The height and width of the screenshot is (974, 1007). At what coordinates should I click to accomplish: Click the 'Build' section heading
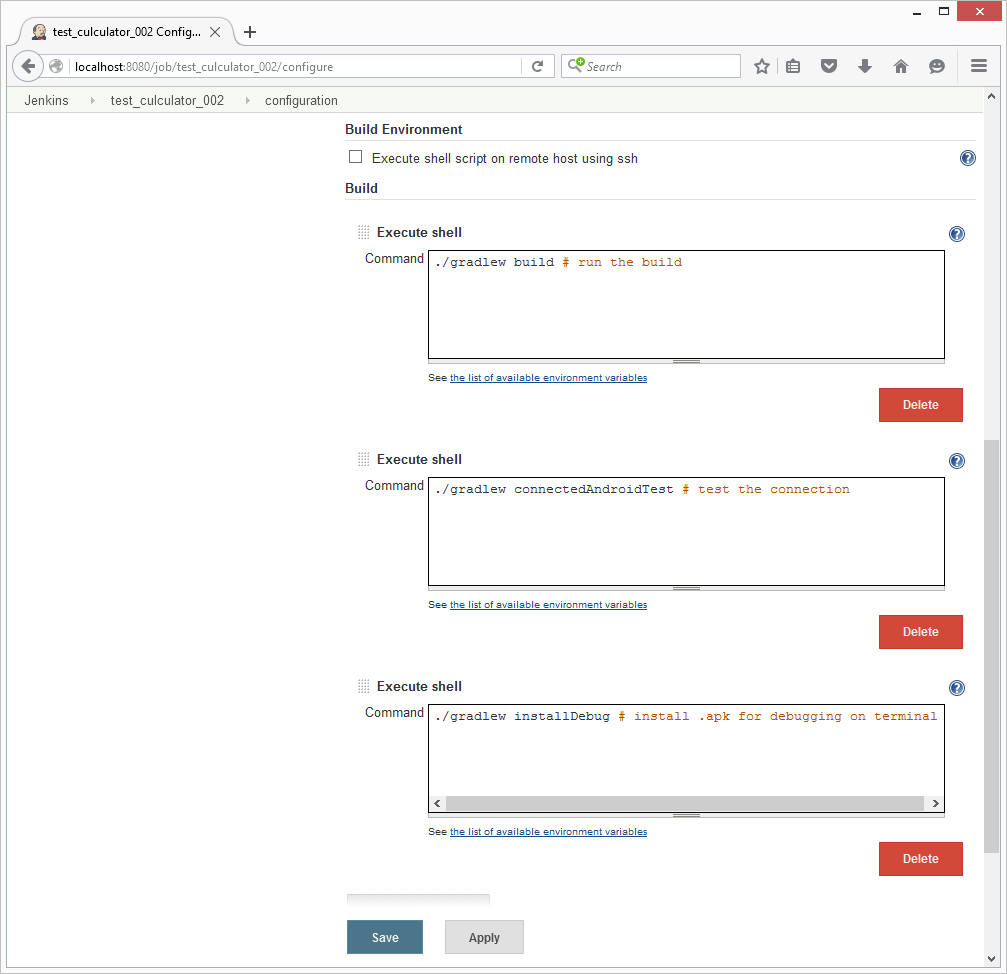[361, 189]
